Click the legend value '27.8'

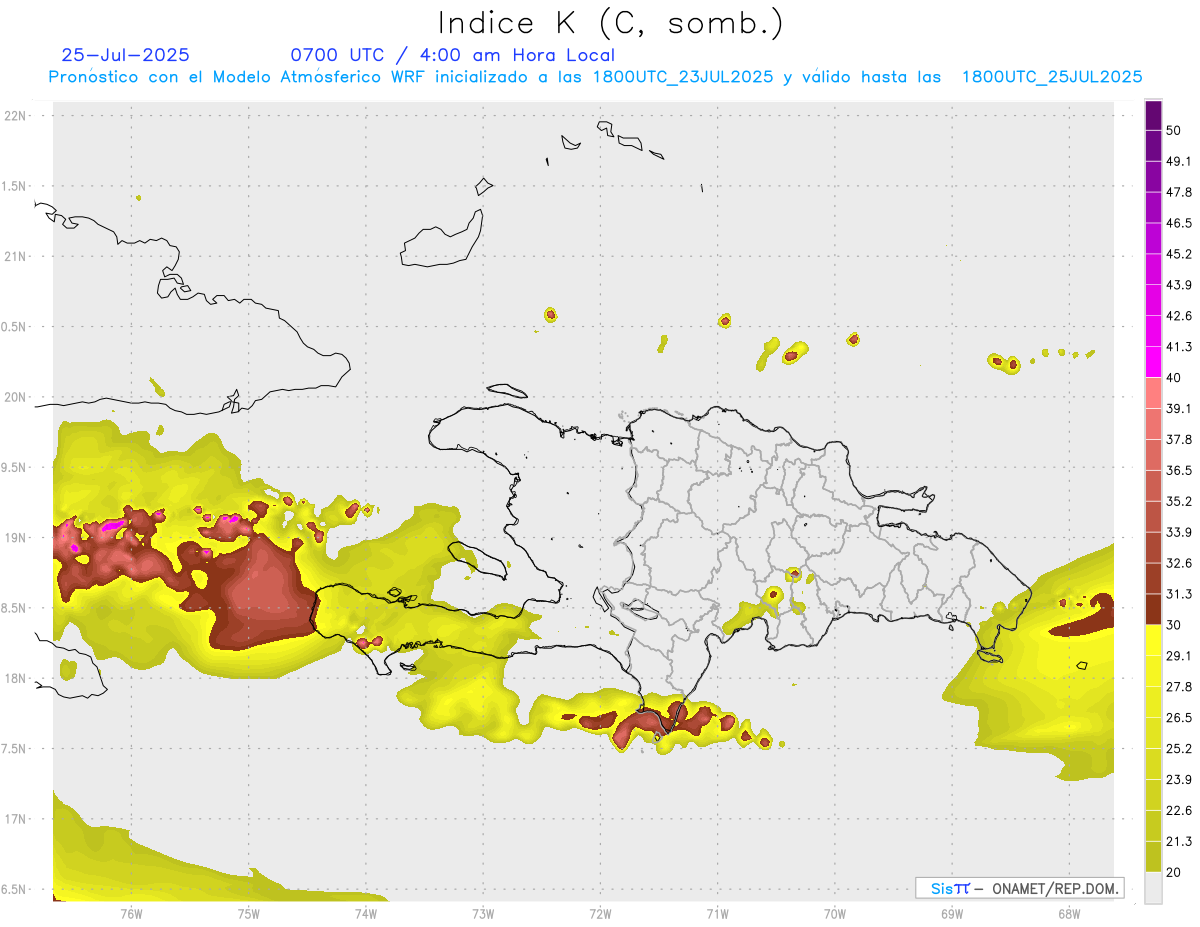click(1179, 687)
